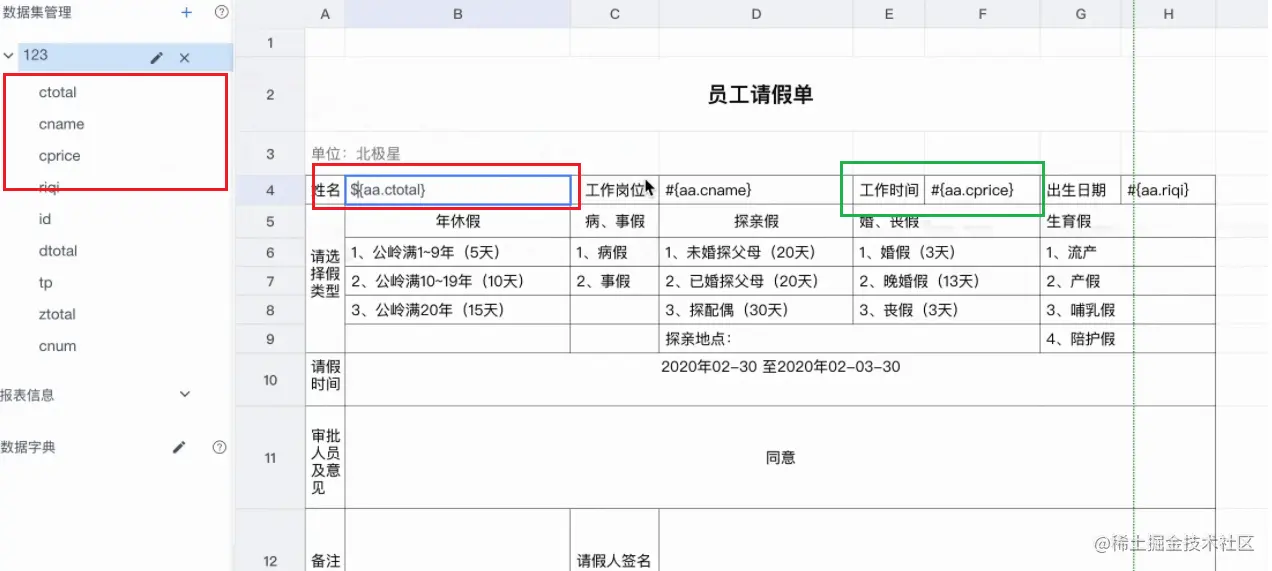Click cell containing #{aa.cprice}
1272x571 pixels.
pyautogui.click(x=982, y=190)
